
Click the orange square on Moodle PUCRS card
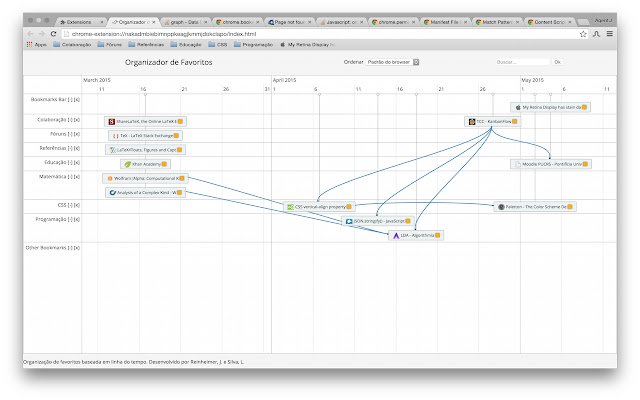tap(585, 164)
